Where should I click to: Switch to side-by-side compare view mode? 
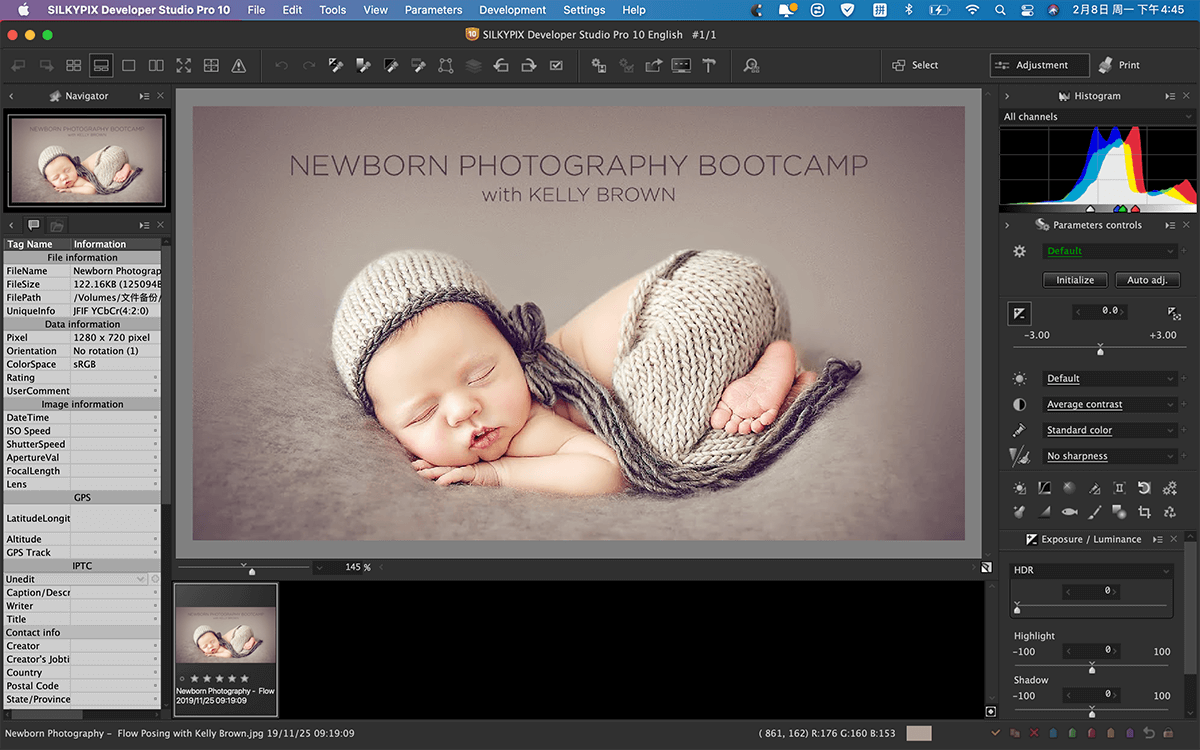[x=156, y=66]
